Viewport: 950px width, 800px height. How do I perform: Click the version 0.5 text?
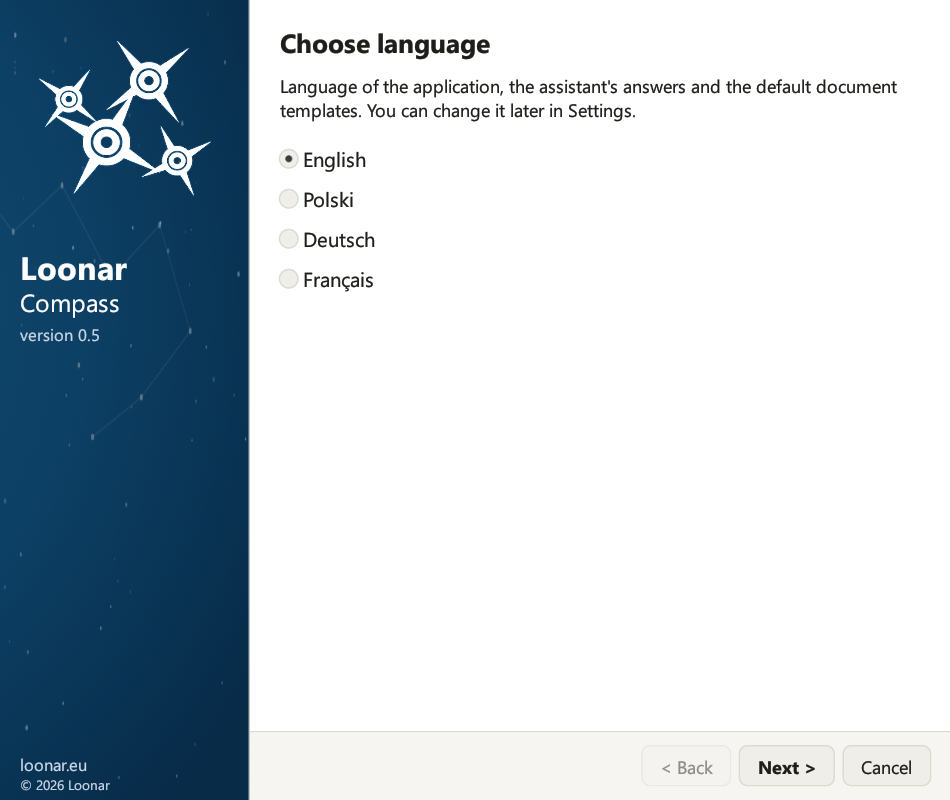point(59,335)
